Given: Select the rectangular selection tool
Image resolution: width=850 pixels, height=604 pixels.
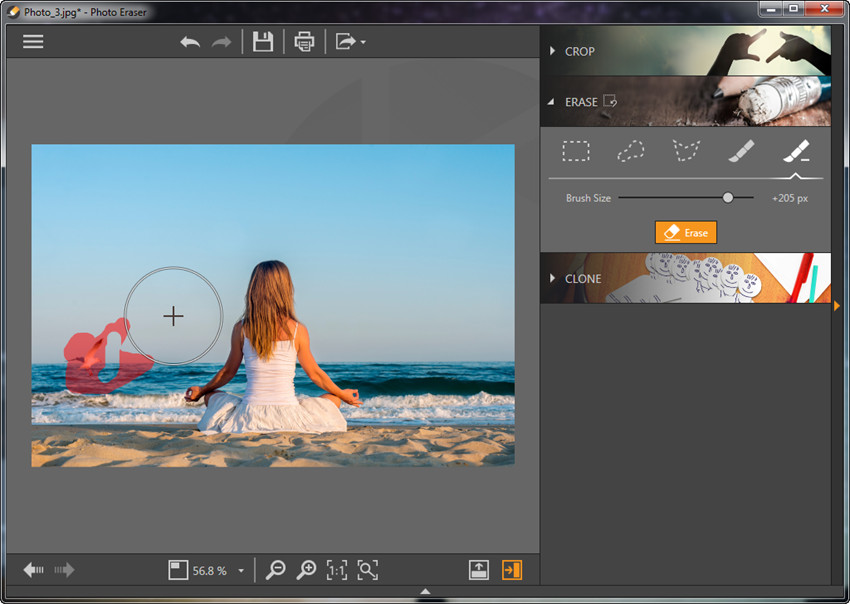Looking at the screenshot, I should 576,151.
